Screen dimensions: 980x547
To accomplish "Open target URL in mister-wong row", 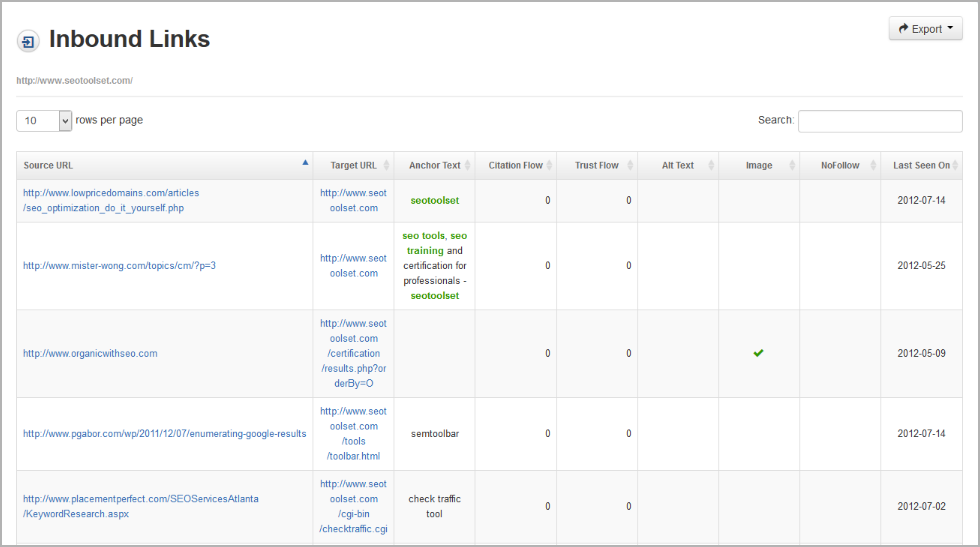I will pyautogui.click(x=354, y=266).
